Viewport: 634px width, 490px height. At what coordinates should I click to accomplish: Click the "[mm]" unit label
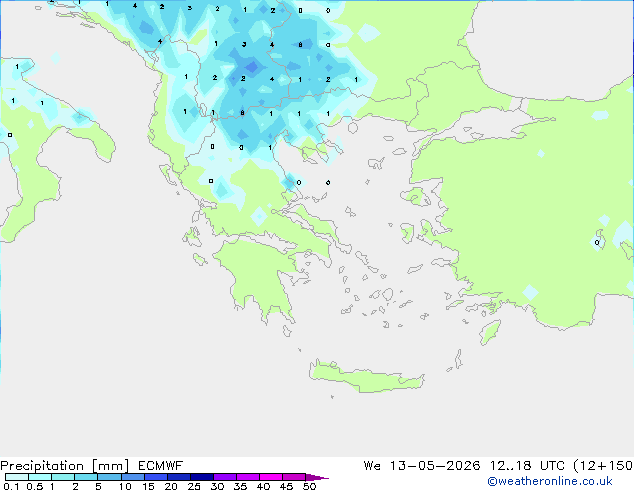pyautogui.click(x=110, y=466)
